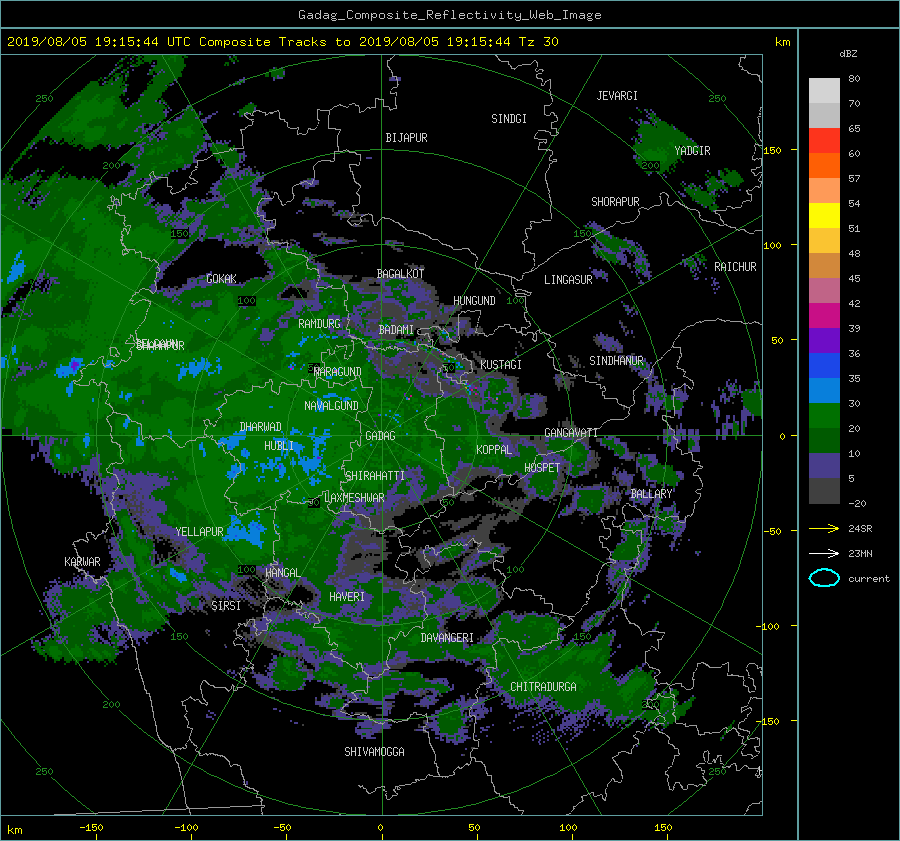The width and height of the screenshot is (900, 841).
Task: Click the 24SR legend text
Action: coord(860,529)
